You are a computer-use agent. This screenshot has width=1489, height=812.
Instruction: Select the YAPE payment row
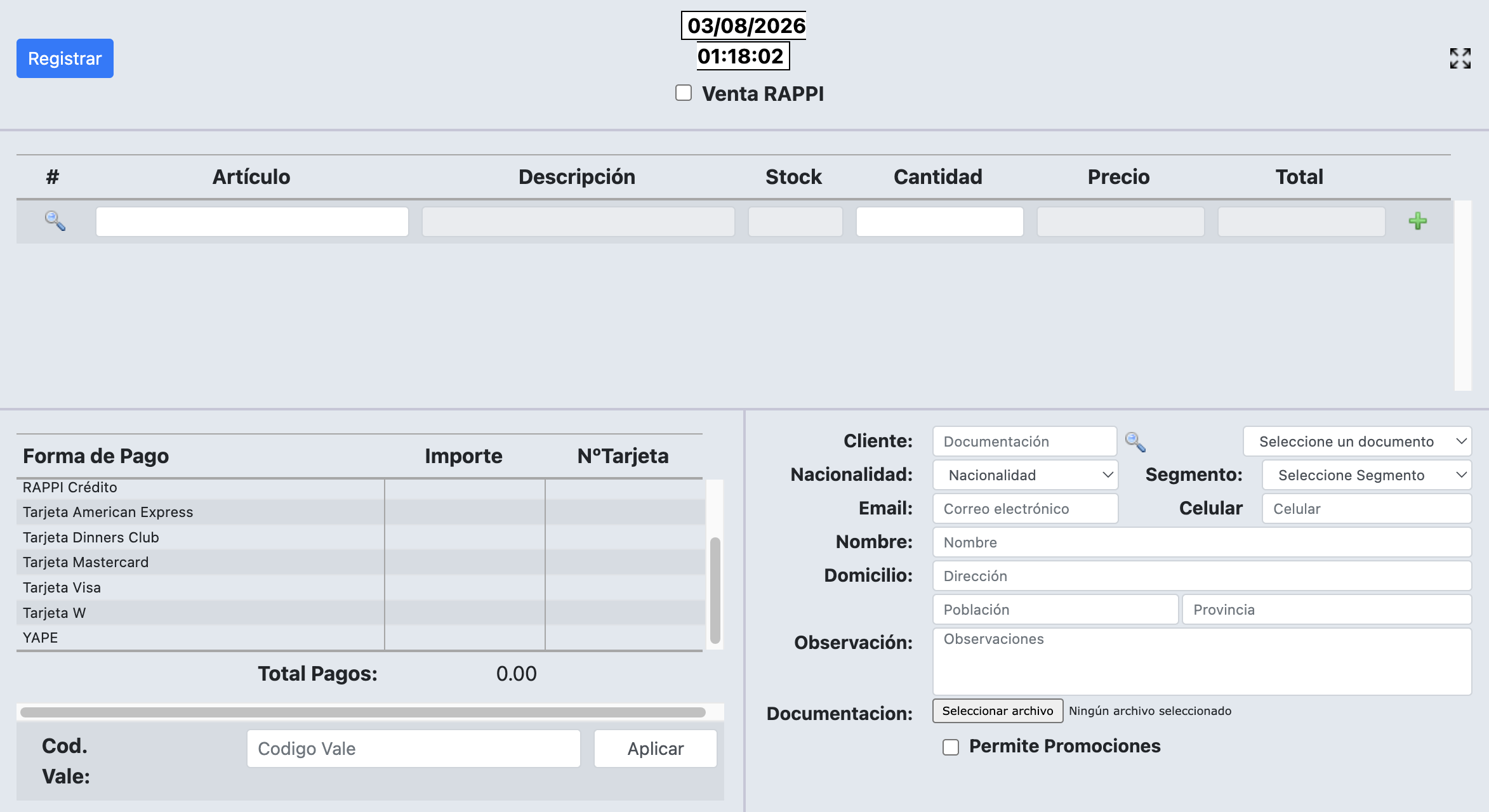point(361,638)
